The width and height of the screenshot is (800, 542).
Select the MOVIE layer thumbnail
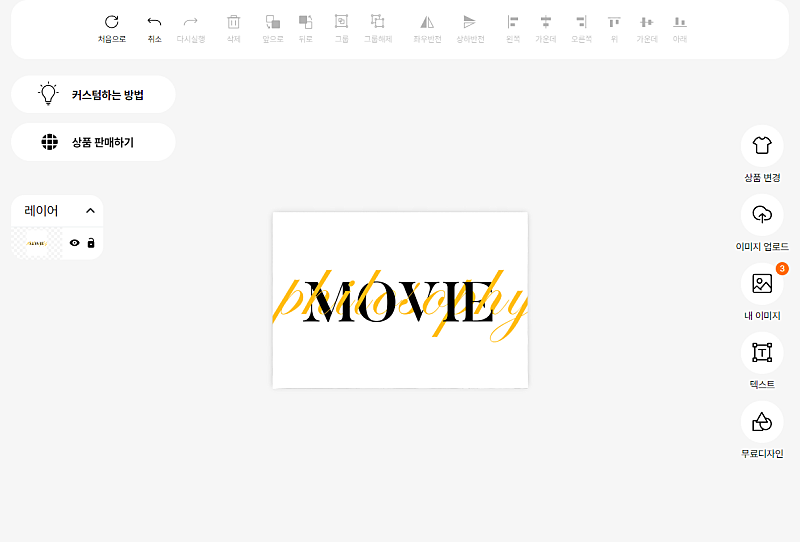click(x=37, y=243)
